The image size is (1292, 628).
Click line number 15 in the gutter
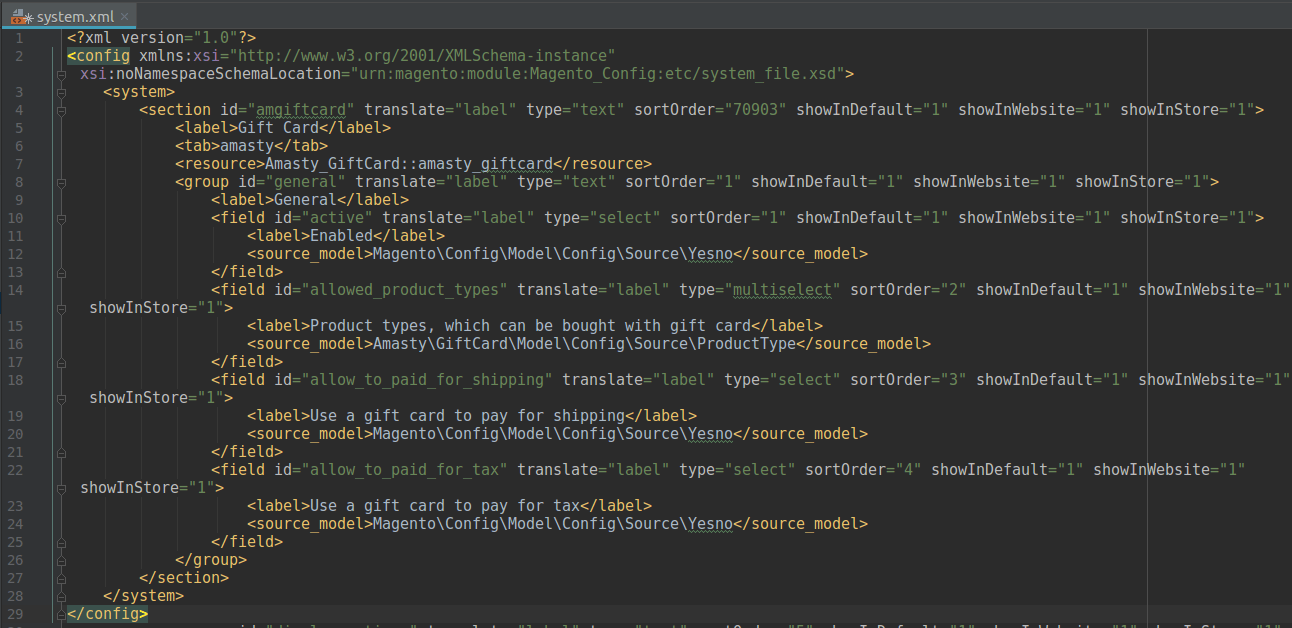coord(19,326)
